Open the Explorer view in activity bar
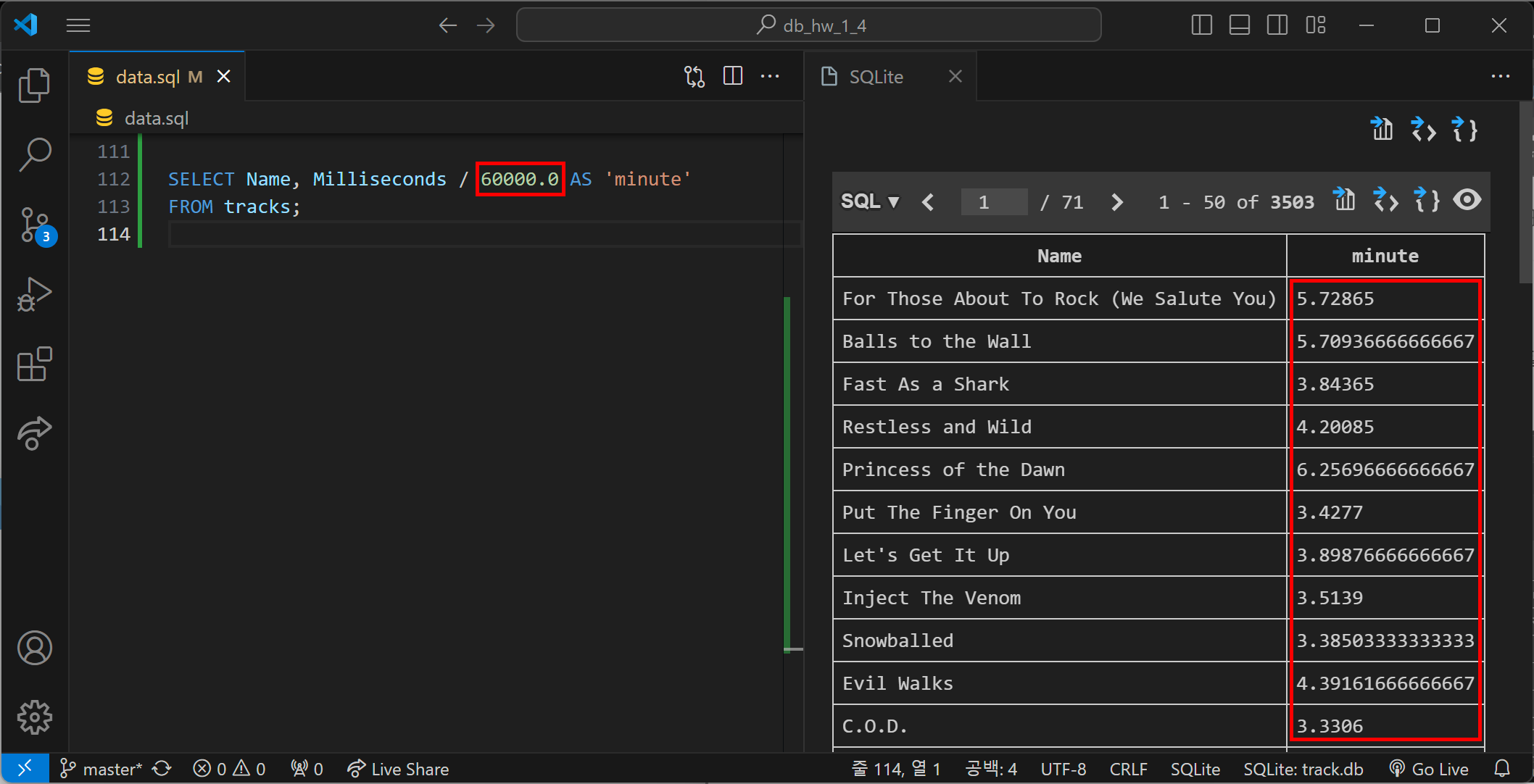This screenshot has width=1534, height=784. coord(34,86)
